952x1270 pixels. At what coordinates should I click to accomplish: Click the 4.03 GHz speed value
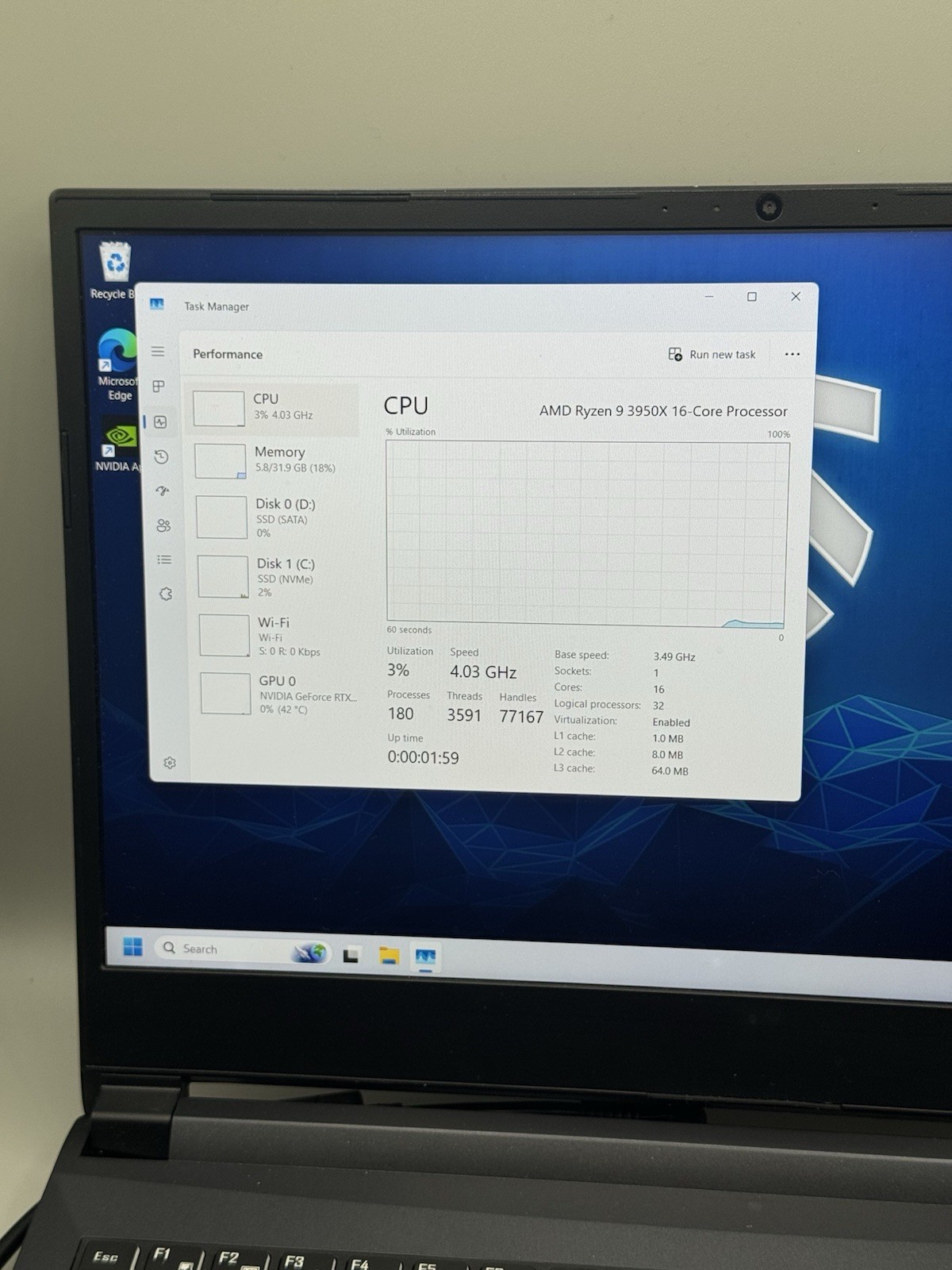[x=483, y=672]
